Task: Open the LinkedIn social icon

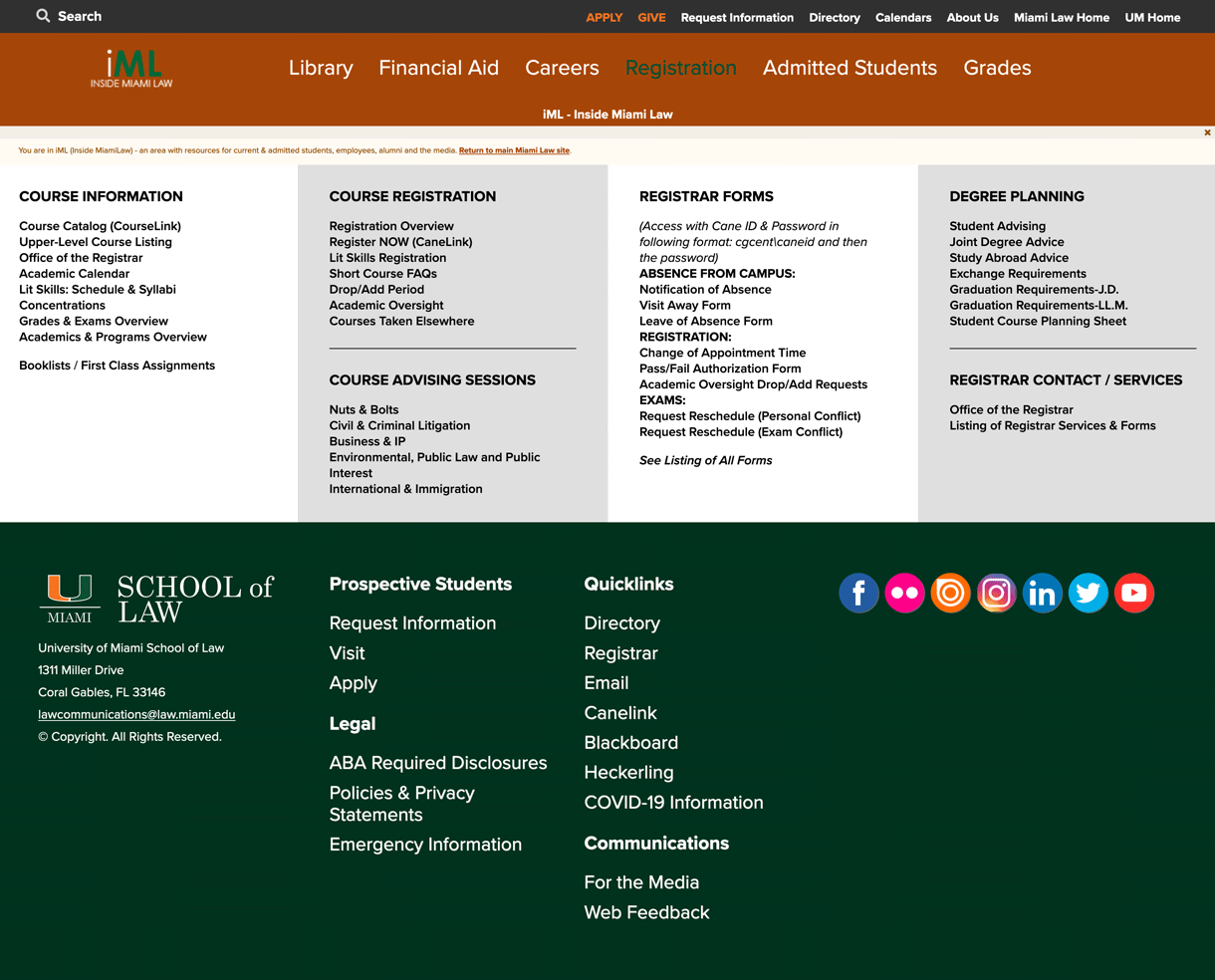Action: click(x=1042, y=593)
